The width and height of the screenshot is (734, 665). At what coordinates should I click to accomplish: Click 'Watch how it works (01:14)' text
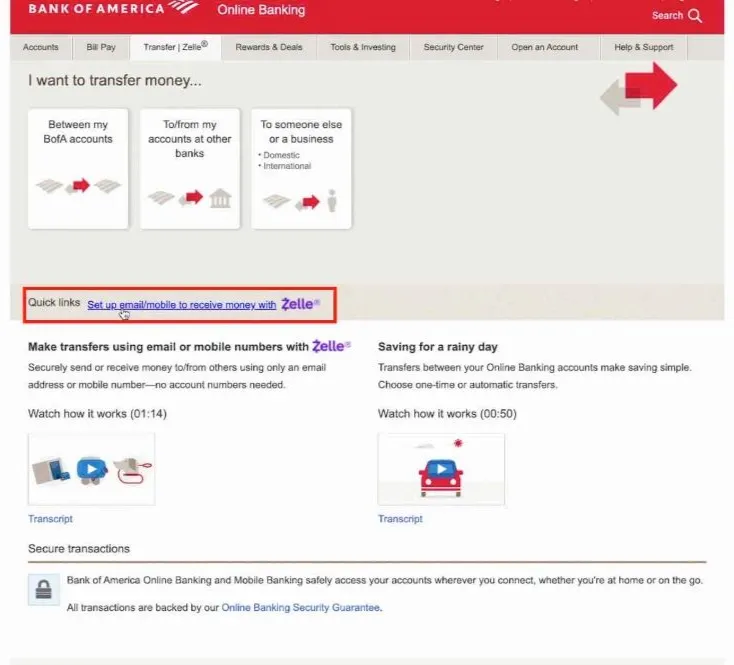[97, 414]
